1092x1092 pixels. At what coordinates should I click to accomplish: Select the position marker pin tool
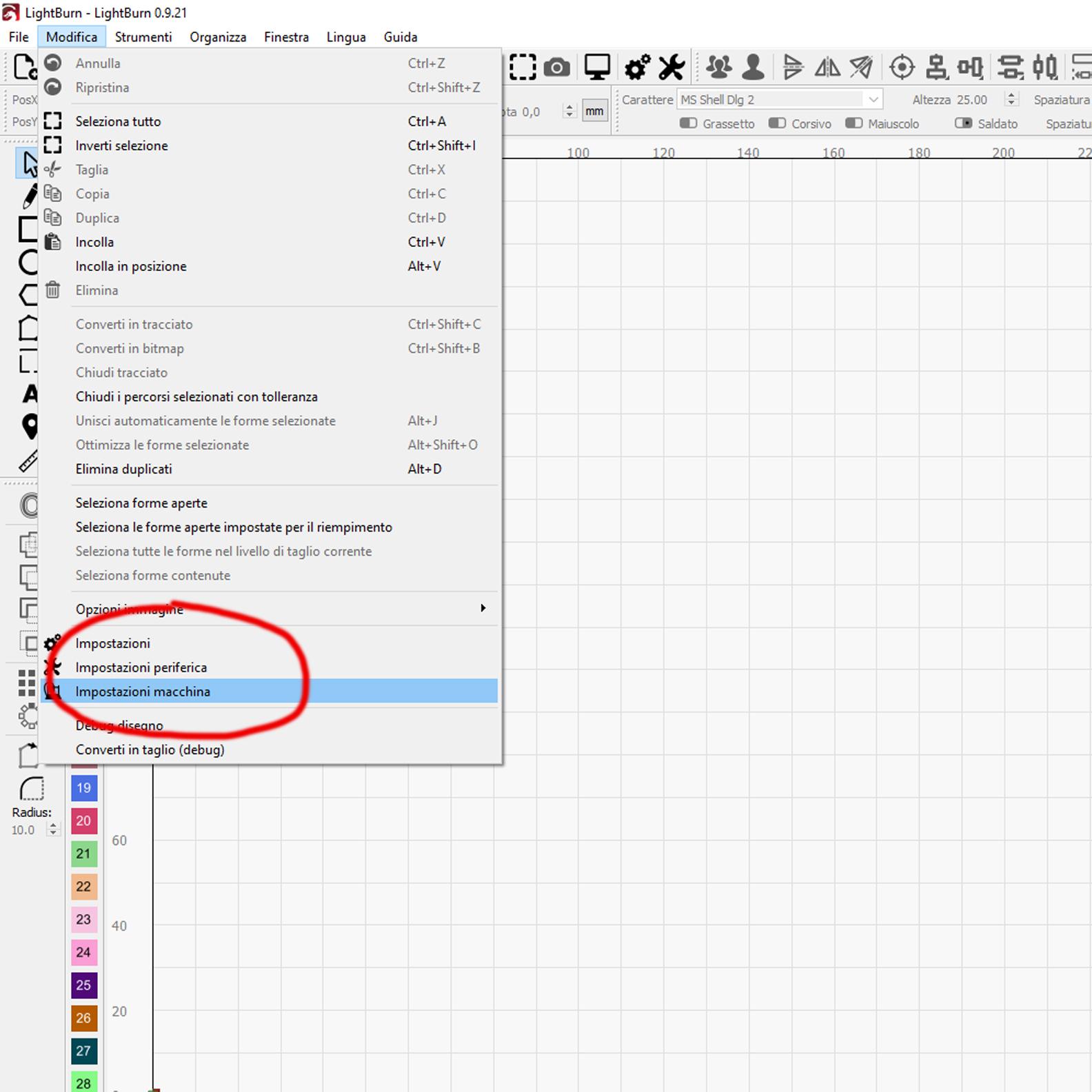point(30,427)
